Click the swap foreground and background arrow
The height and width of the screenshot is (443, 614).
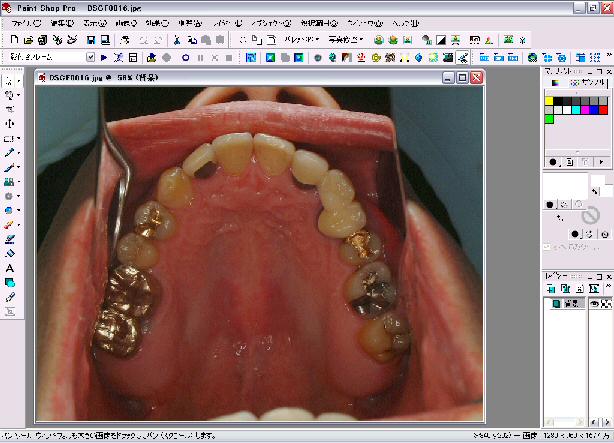click(595, 191)
